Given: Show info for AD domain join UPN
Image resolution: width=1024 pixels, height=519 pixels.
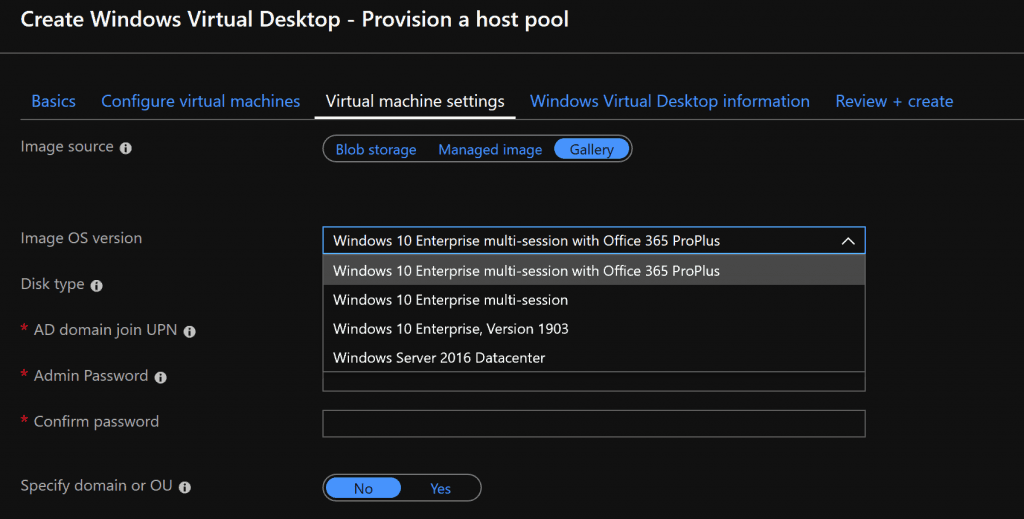Looking at the screenshot, I should pos(189,332).
